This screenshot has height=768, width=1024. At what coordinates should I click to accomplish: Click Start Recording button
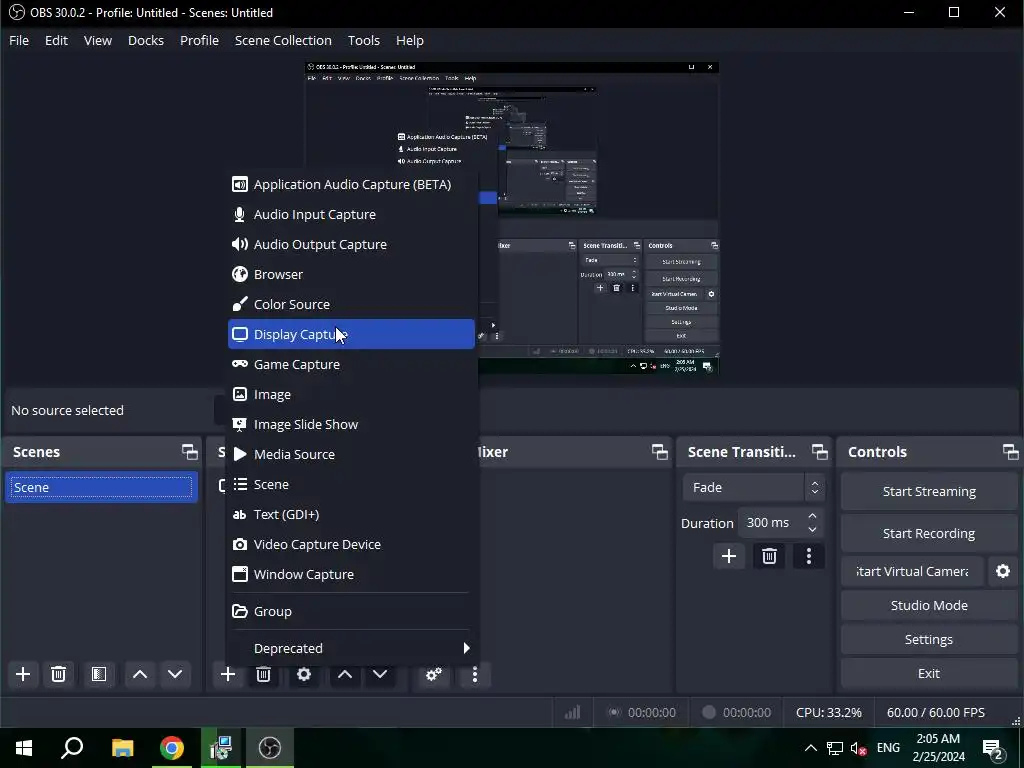click(x=929, y=534)
